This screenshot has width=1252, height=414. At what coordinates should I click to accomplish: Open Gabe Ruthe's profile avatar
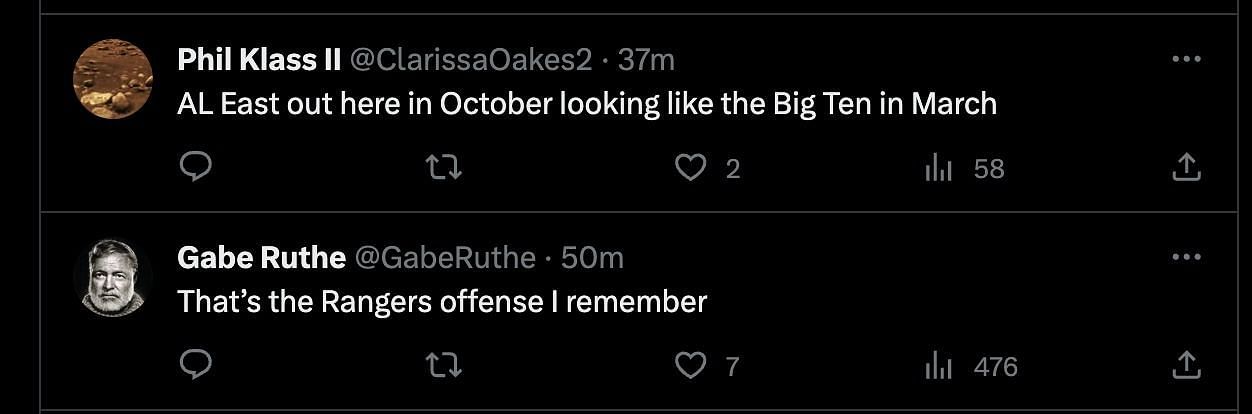(x=113, y=277)
